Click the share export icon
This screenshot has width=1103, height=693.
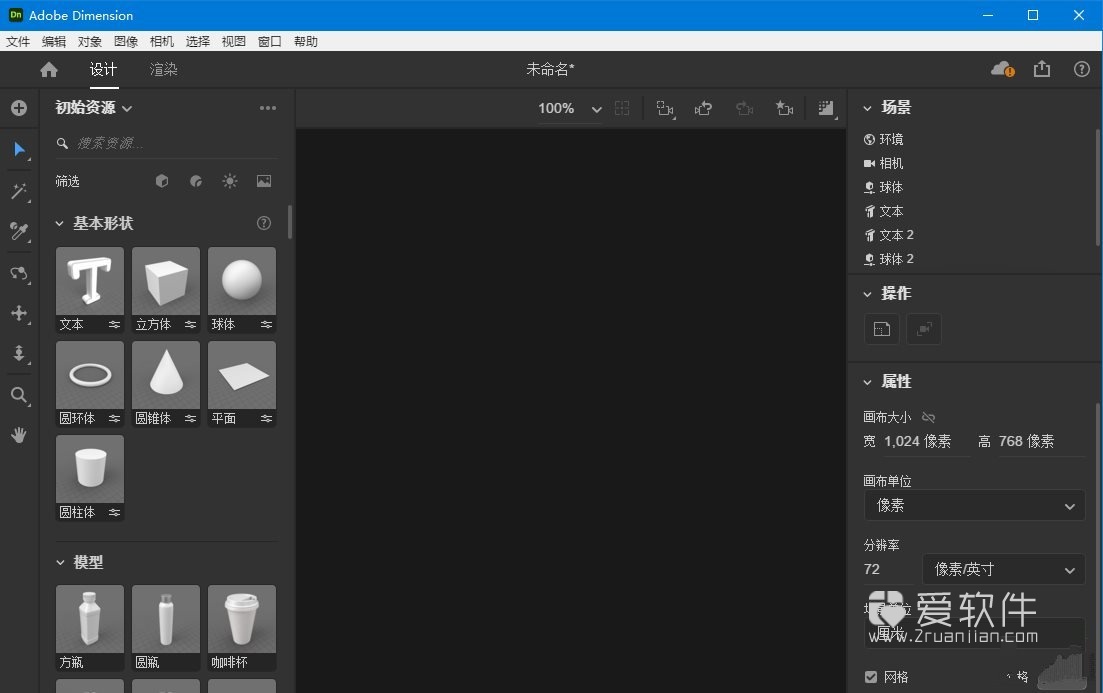pyautogui.click(x=1042, y=69)
